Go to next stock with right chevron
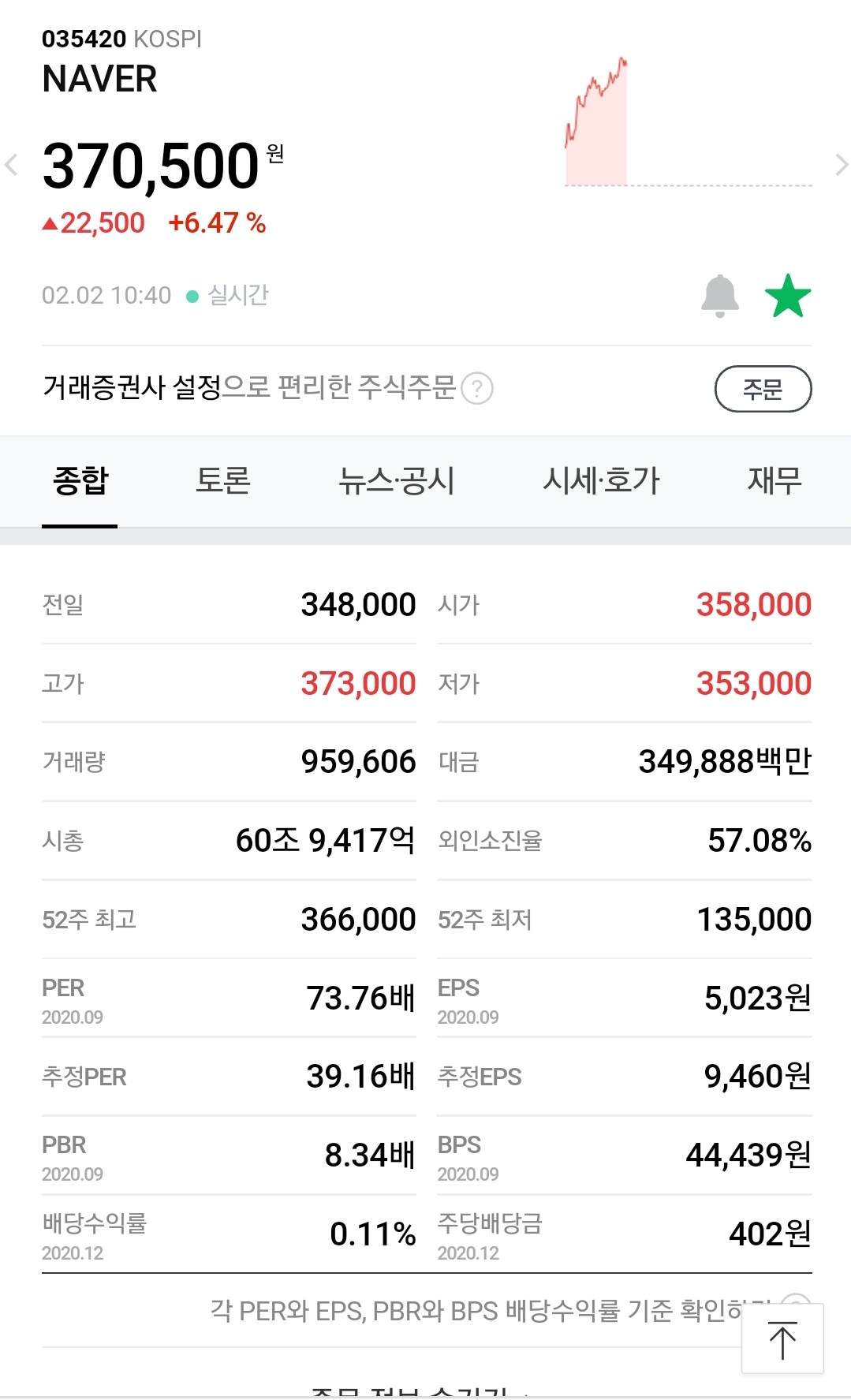The image size is (851, 1400). (841, 165)
